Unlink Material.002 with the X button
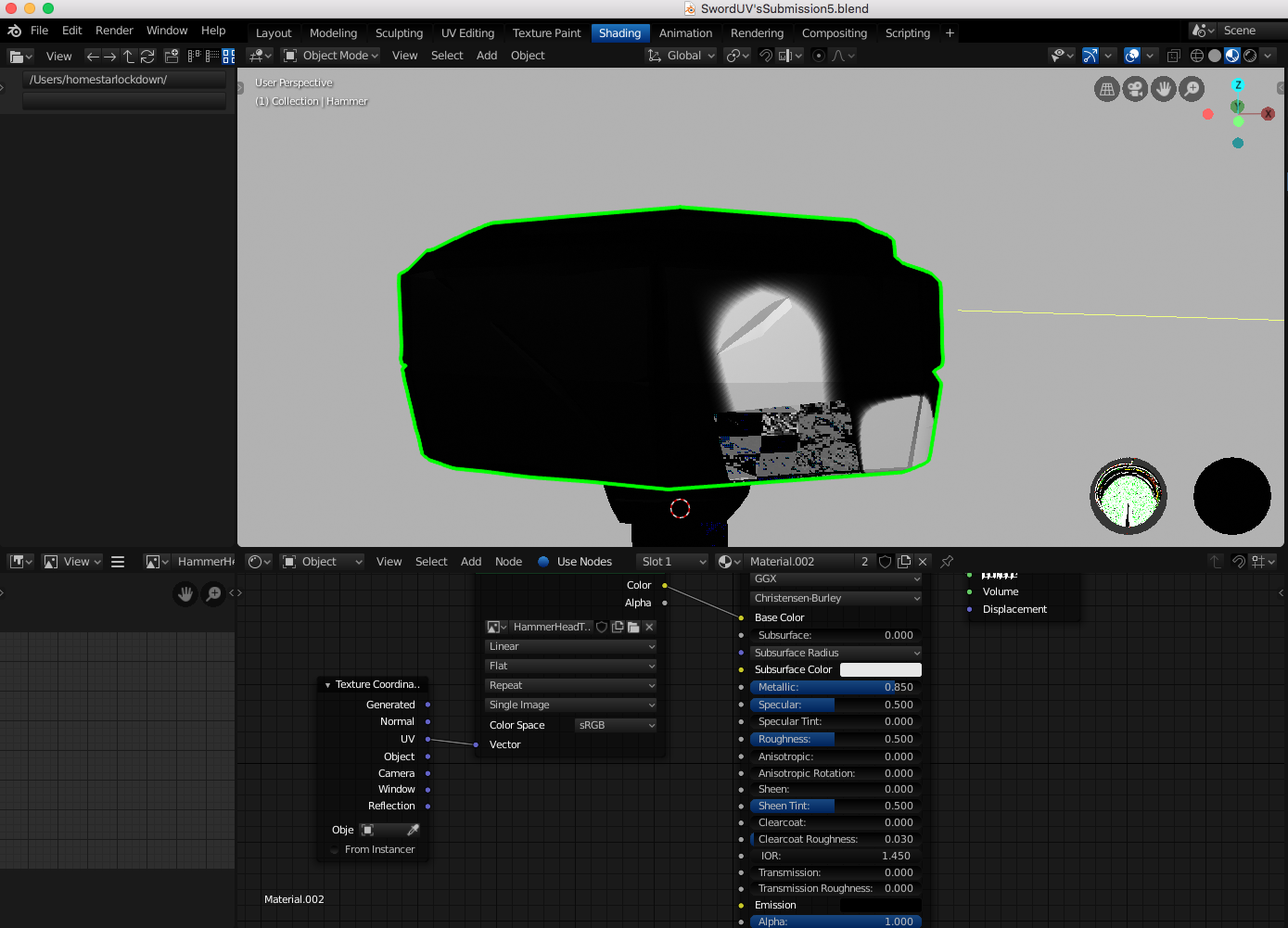 coord(923,562)
